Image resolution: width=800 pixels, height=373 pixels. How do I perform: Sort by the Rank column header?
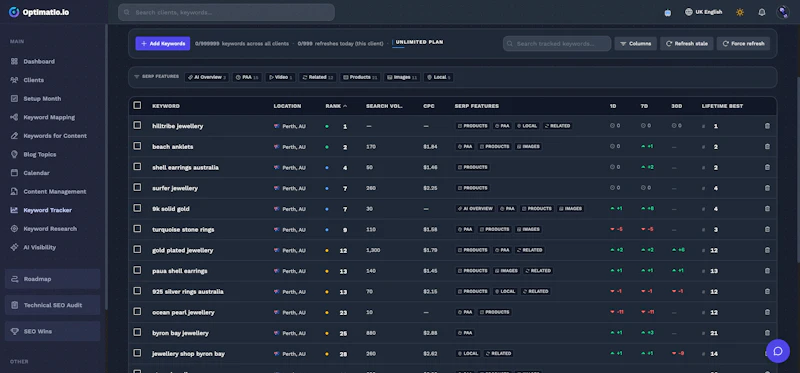[x=336, y=106]
